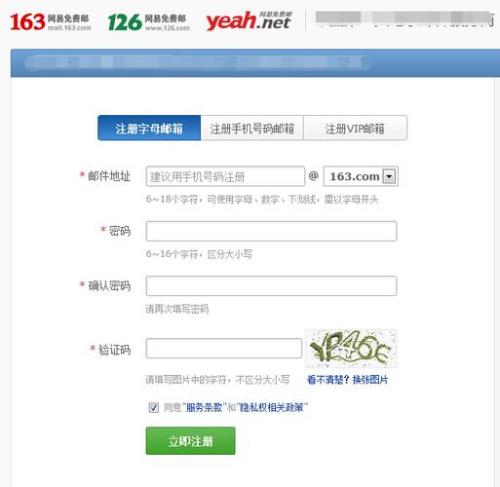
Task: Switch to 注册VIP邮箱 tab
Action: click(355, 128)
